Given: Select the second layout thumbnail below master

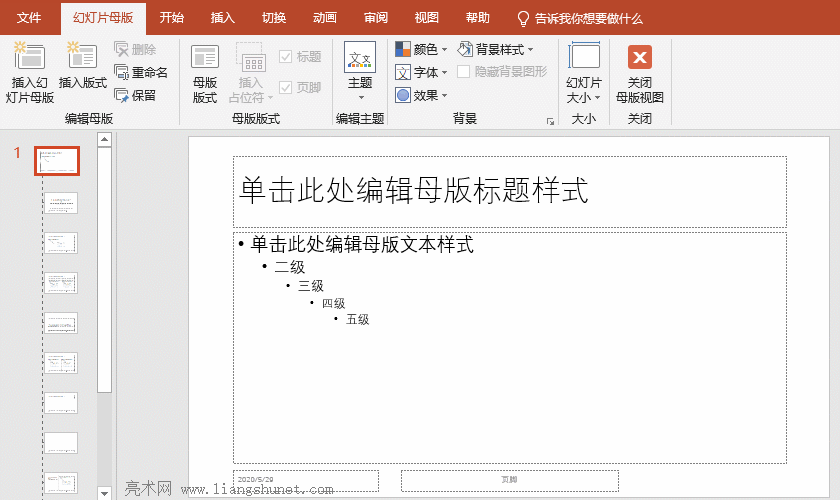Looking at the screenshot, I should (x=61, y=243).
